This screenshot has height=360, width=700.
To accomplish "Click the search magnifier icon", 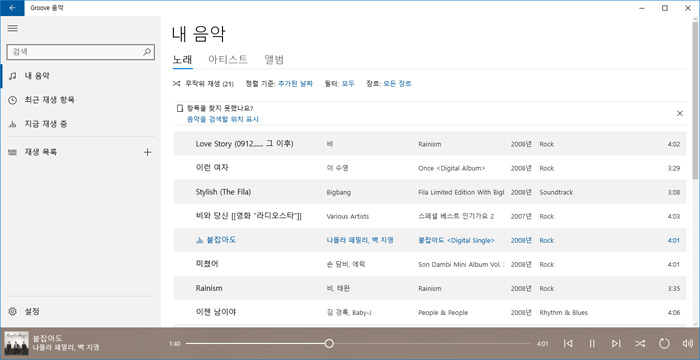I will (147, 52).
